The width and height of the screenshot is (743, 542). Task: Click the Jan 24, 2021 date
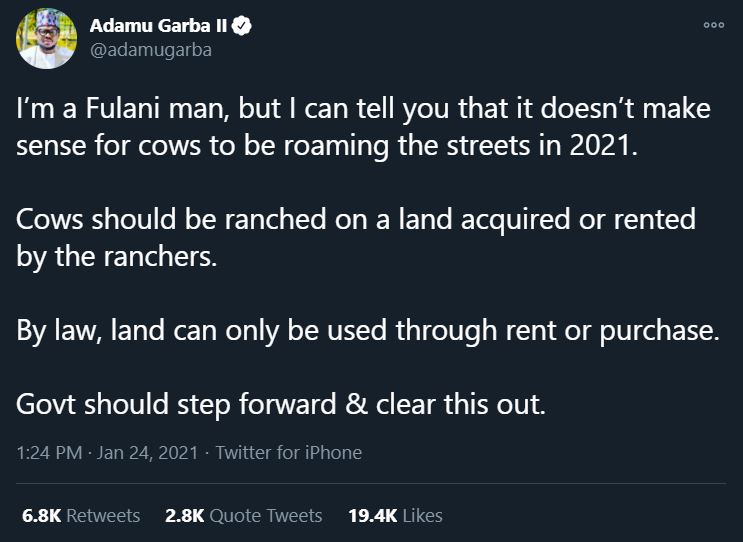147,452
